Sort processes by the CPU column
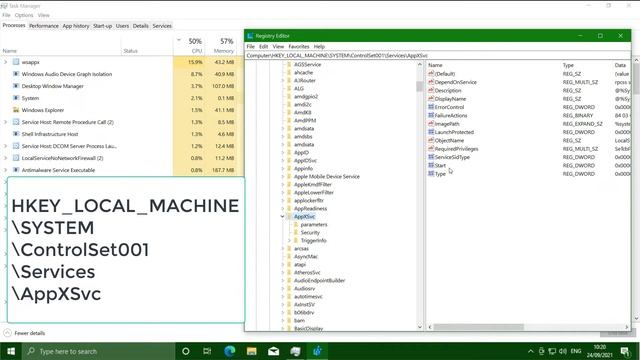 pos(188,45)
